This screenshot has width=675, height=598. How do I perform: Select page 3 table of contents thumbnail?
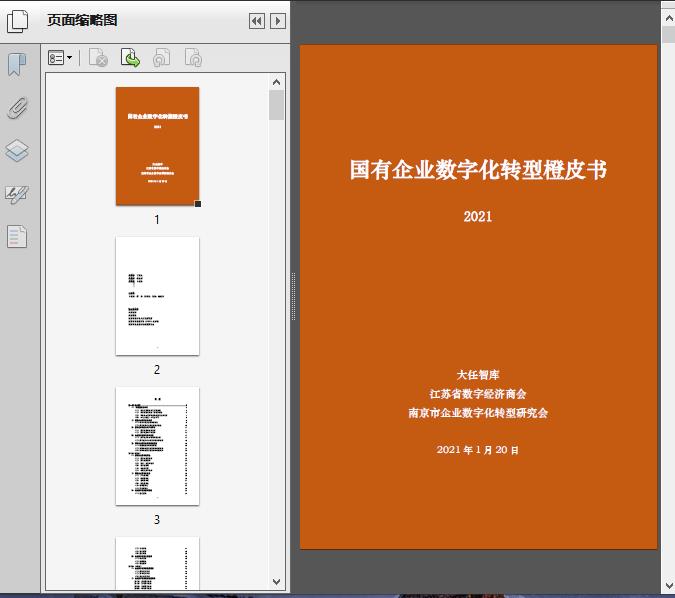pyautogui.click(x=158, y=446)
